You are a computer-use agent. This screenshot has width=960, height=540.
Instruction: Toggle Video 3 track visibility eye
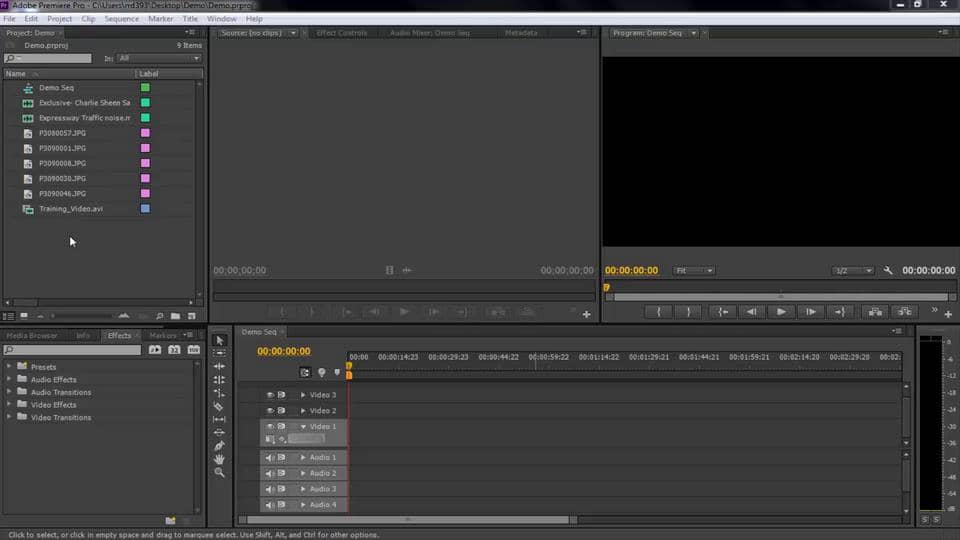click(x=270, y=395)
